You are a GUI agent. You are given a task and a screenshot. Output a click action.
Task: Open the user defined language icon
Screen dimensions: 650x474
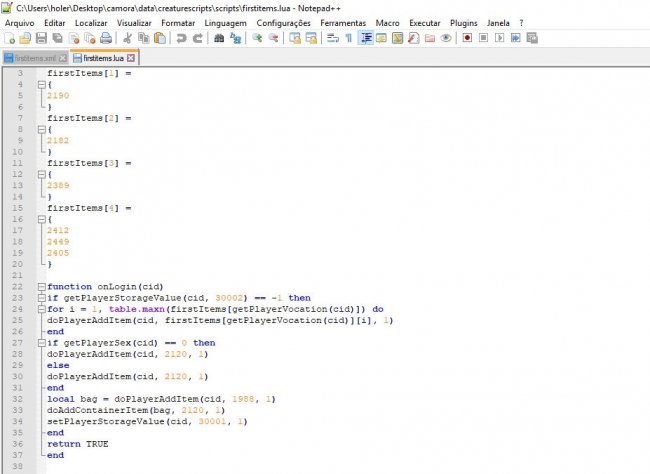[381, 39]
